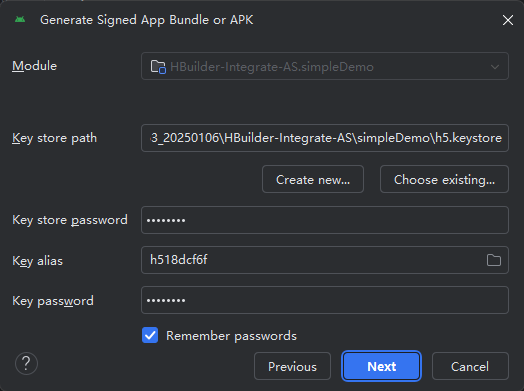Screen dimensions: 524x391
Task: Close the Generate Signed App Bundle dialog
Action: (x=508, y=20)
